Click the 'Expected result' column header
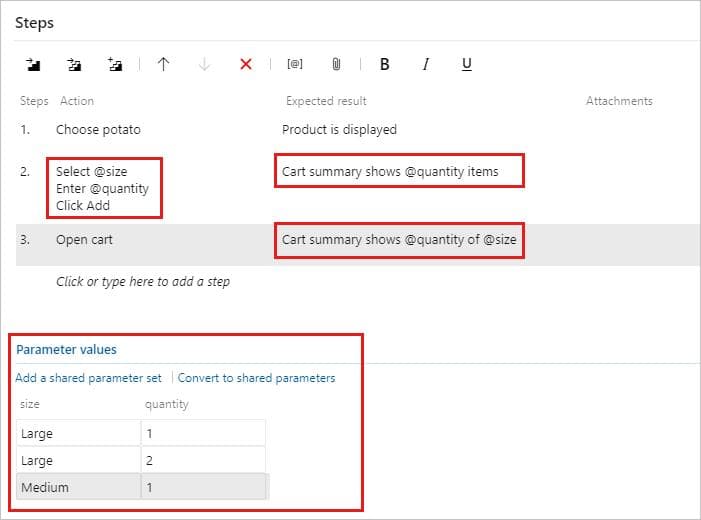The height and width of the screenshot is (520, 701). click(x=326, y=101)
